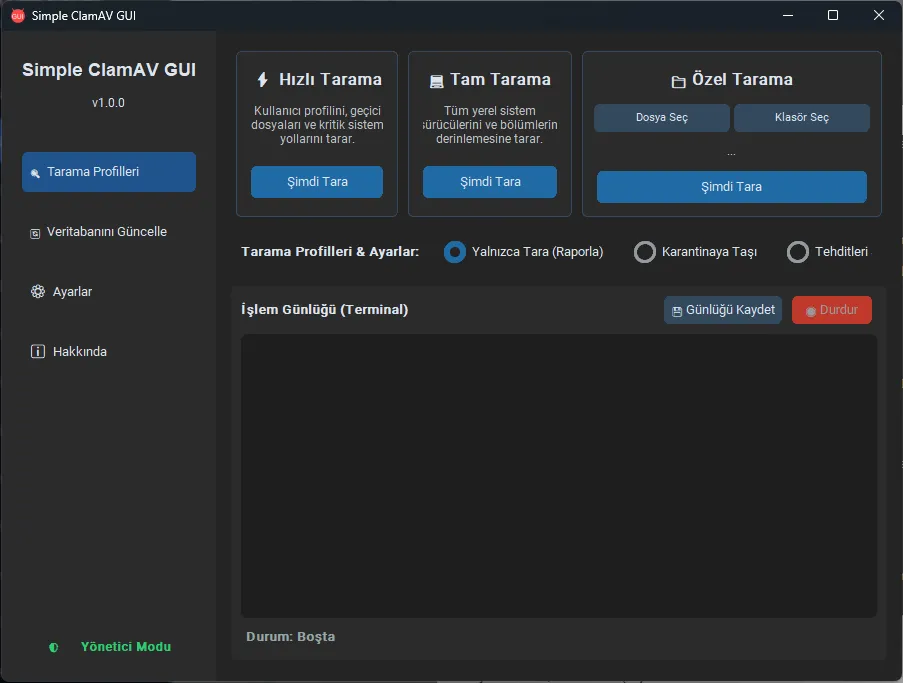
Task: Close the Simple ClamAV GUI window
Action: coord(879,16)
